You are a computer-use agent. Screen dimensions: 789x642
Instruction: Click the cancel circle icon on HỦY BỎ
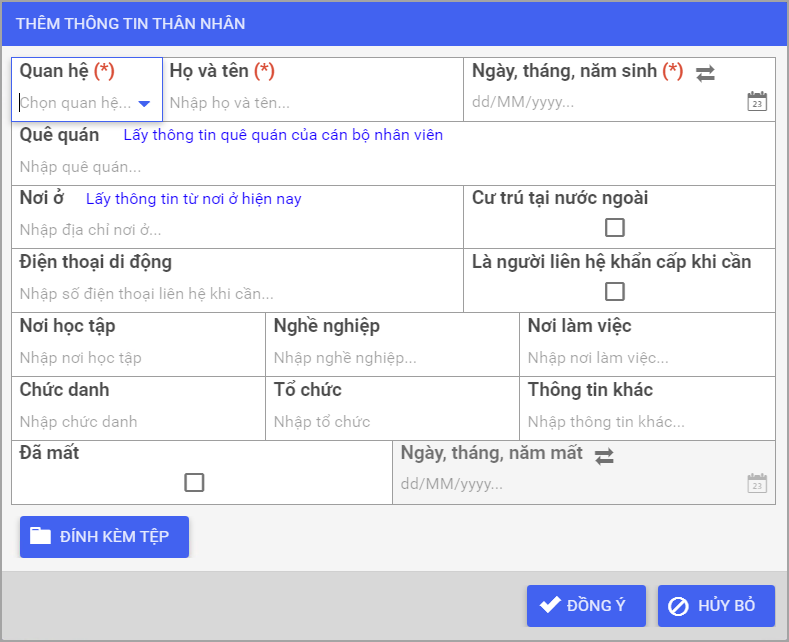point(678,606)
